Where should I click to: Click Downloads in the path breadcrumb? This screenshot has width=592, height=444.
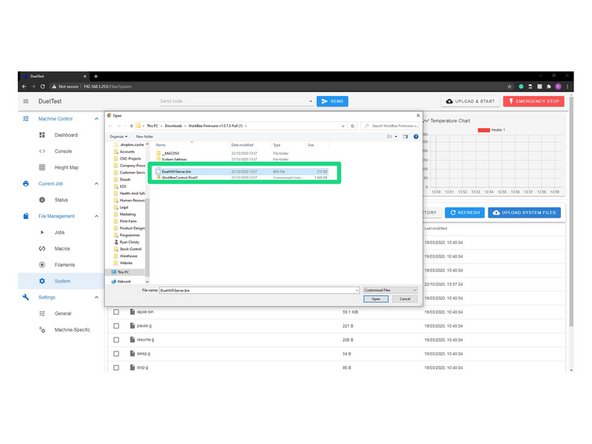click(x=173, y=126)
